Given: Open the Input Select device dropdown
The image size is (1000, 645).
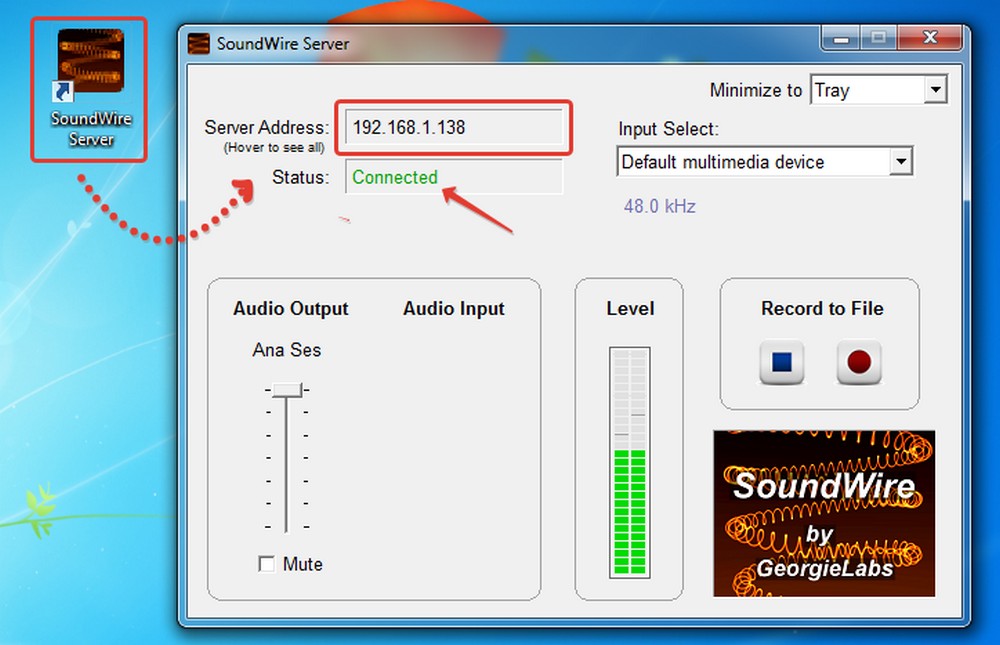Looking at the screenshot, I should click(901, 161).
